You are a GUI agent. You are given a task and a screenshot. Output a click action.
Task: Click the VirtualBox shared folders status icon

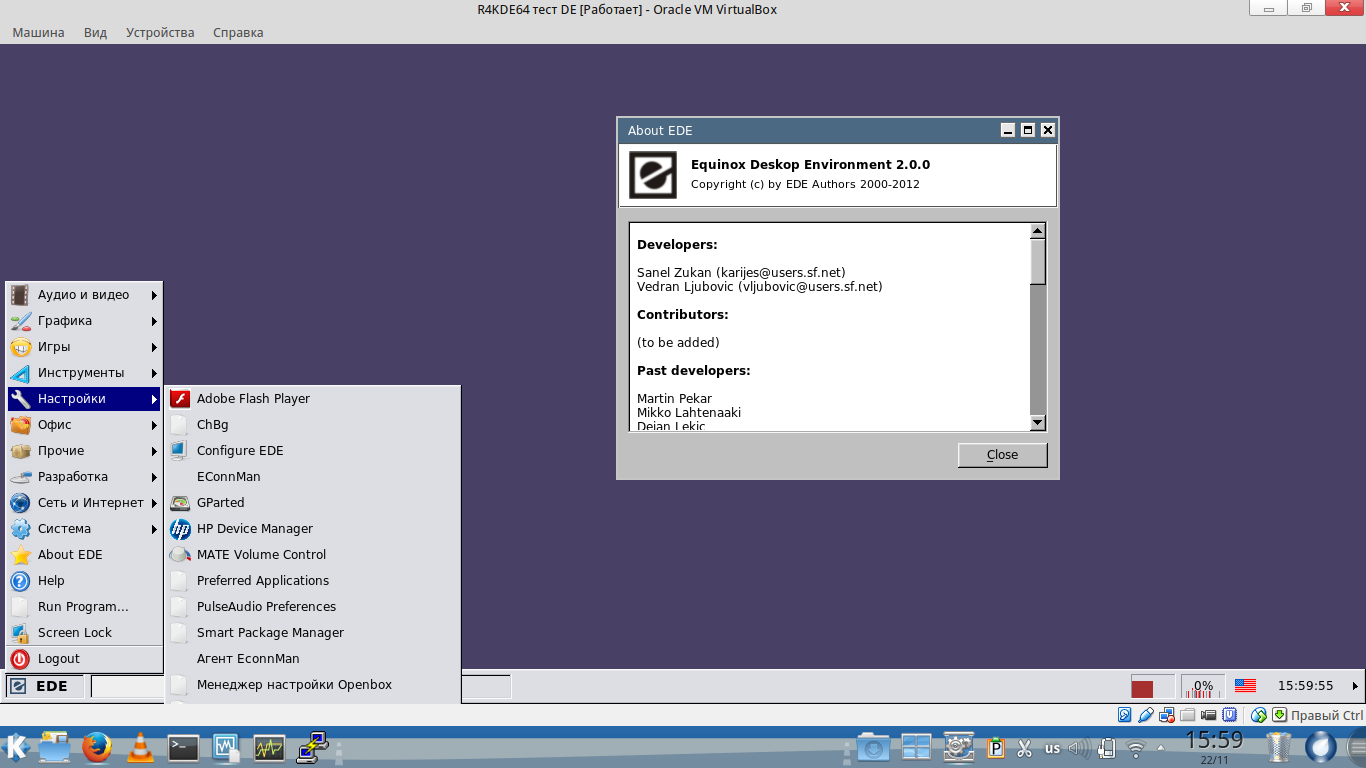point(1187,715)
